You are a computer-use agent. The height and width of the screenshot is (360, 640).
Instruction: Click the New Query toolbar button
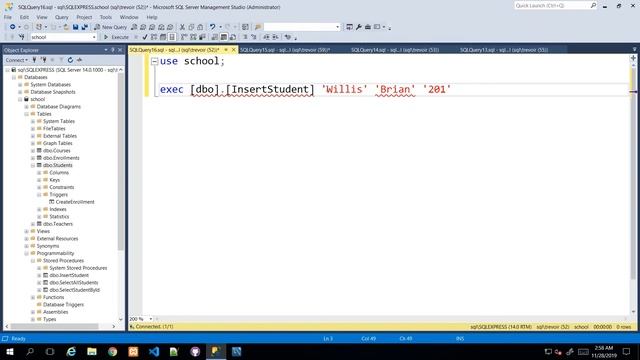(111, 27)
